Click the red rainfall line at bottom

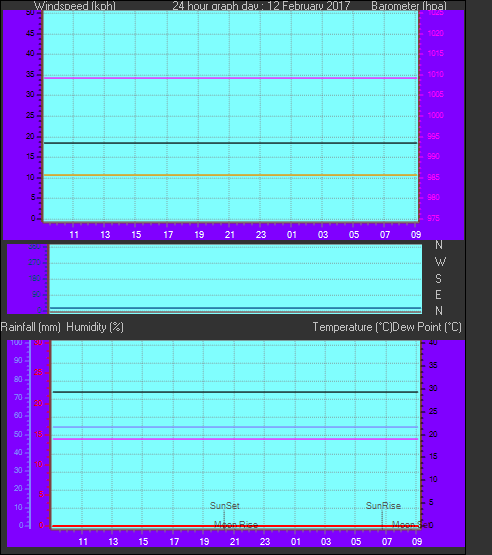235,526
